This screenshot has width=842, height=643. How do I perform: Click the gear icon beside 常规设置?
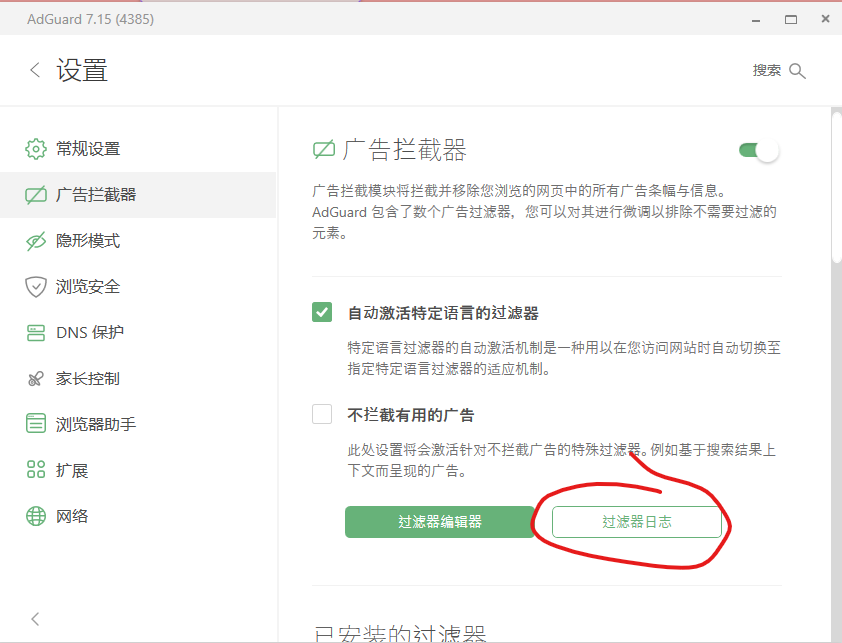click(x=35, y=149)
